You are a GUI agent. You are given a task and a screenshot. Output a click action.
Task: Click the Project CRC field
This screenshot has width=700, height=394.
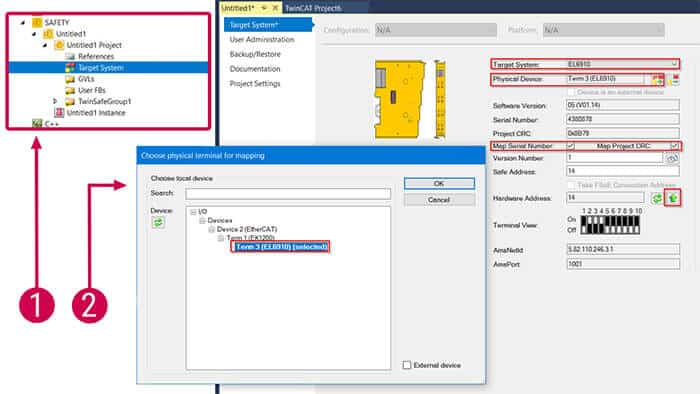click(x=623, y=133)
